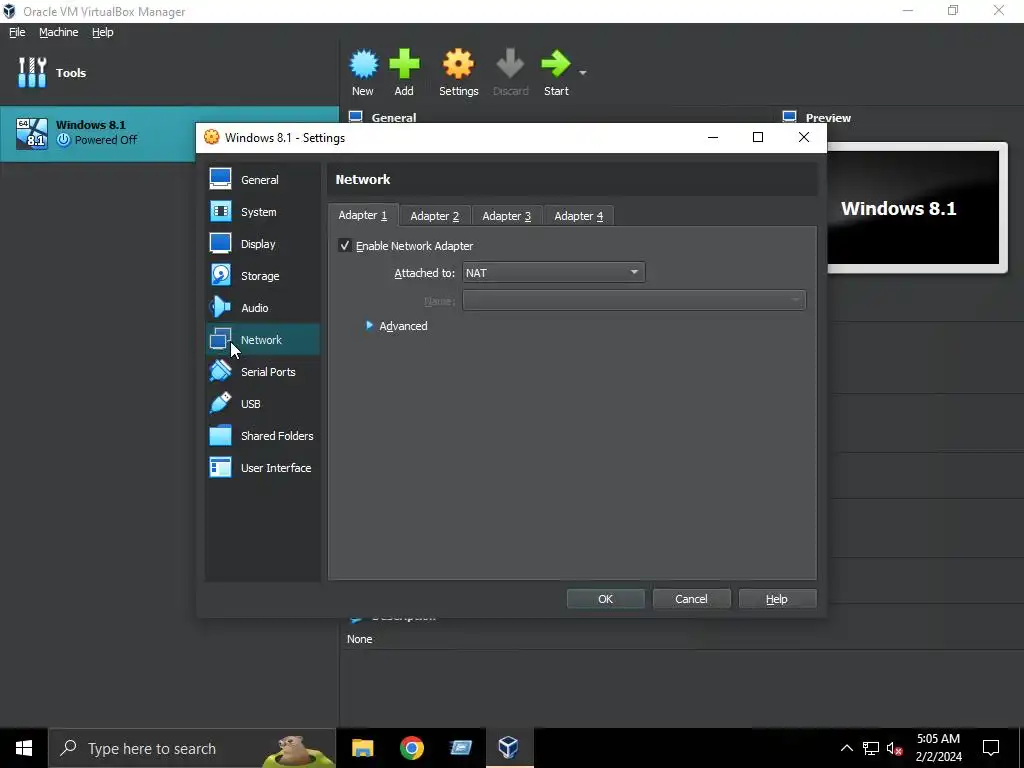1024x768 pixels.
Task: Click the Cancel button
Action: [x=691, y=599]
